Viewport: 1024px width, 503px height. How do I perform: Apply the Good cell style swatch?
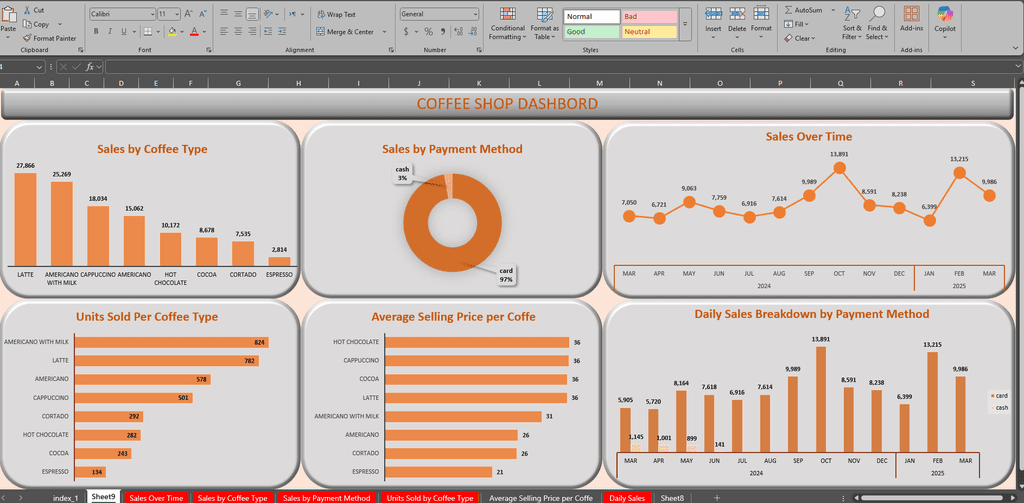(590, 31)
